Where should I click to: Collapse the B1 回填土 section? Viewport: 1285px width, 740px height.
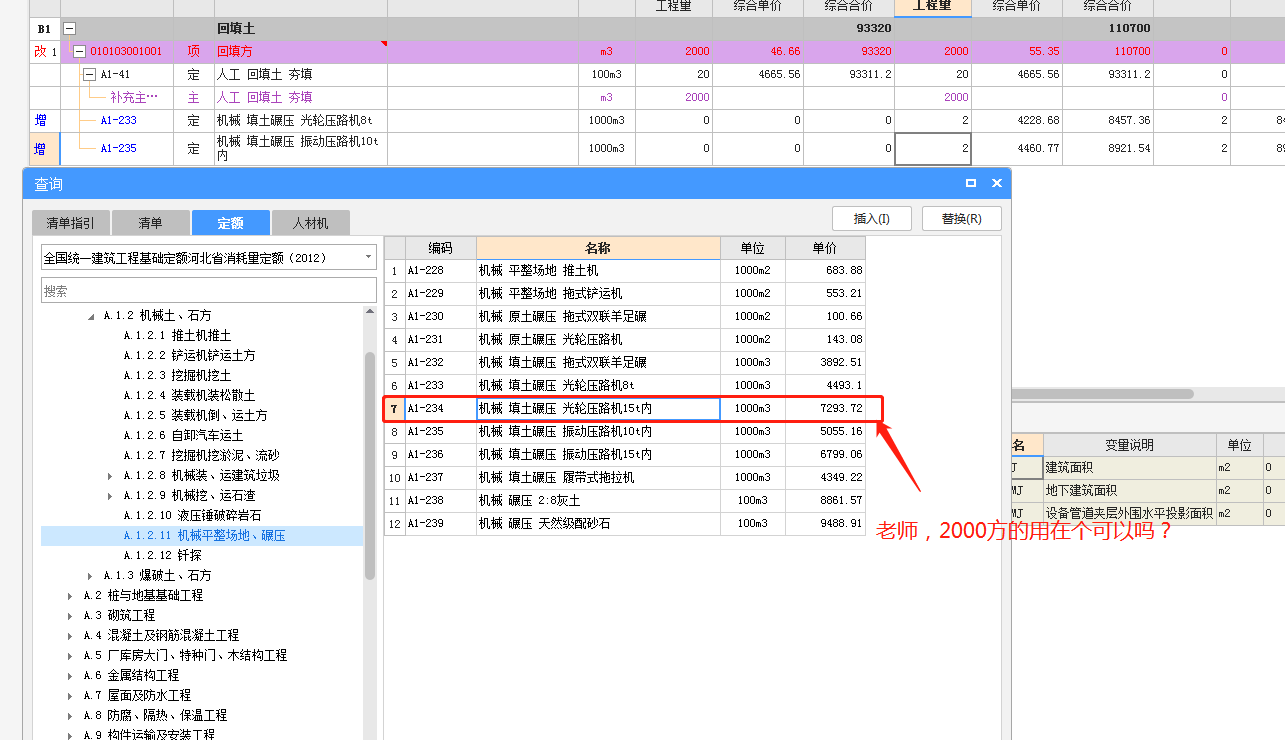pos(70,29)
